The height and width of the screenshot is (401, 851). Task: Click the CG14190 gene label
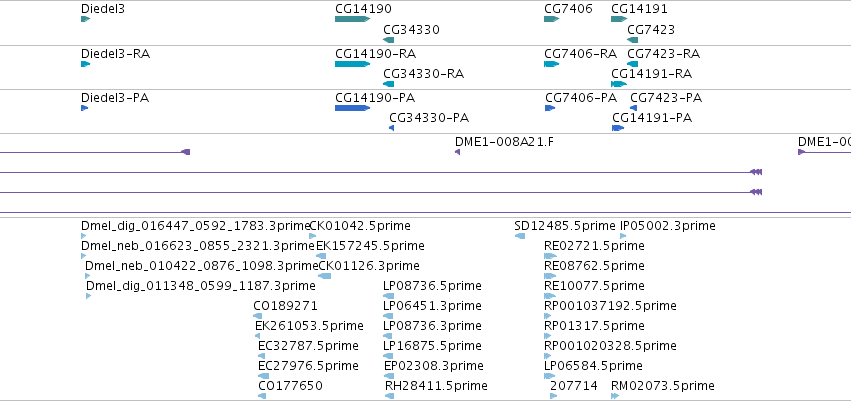point(363,9)
